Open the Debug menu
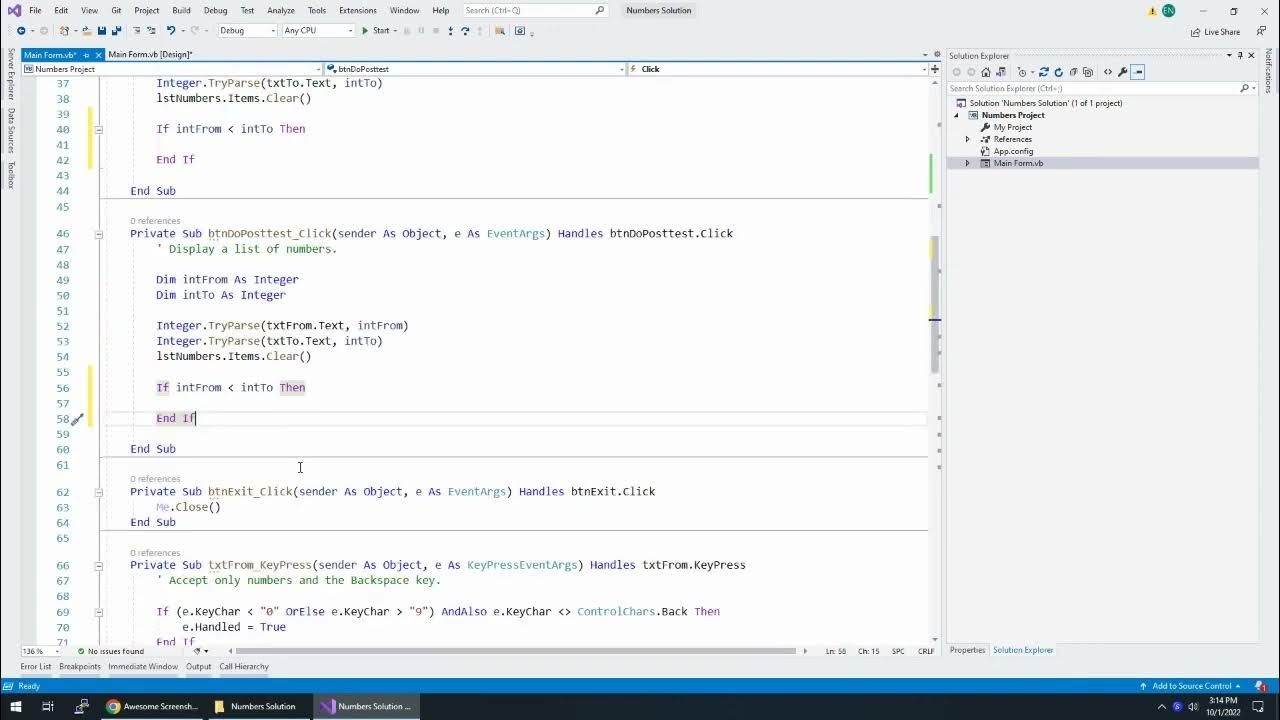 (x=215, y=10)
